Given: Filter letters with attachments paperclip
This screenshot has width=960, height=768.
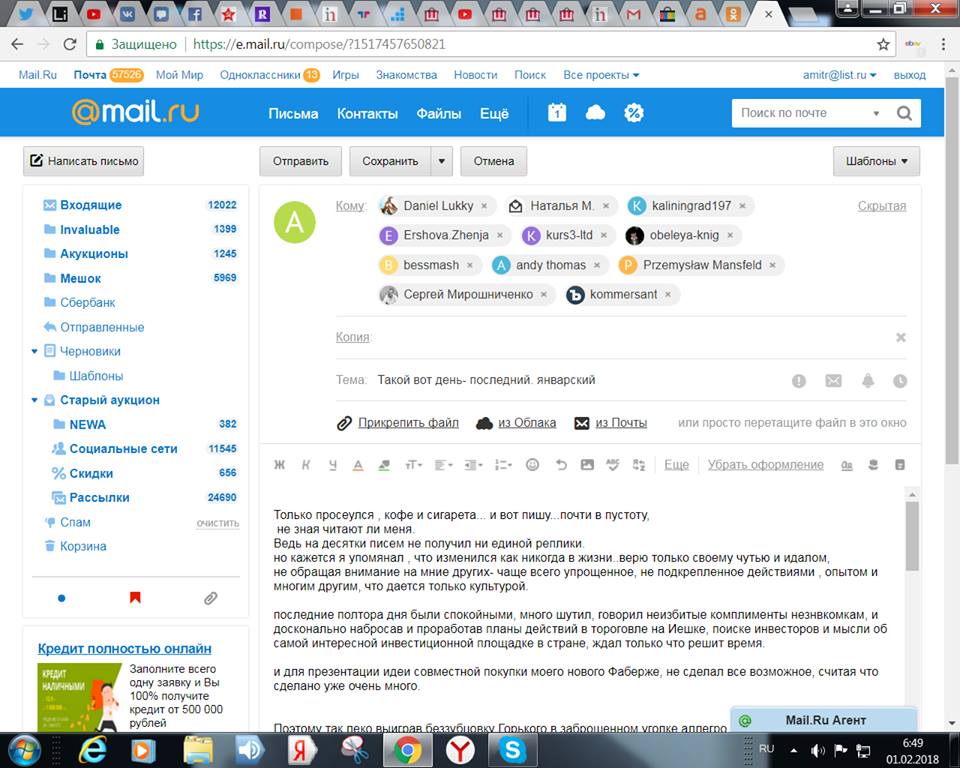Looking at the screenshot, I should pos(211,598).
